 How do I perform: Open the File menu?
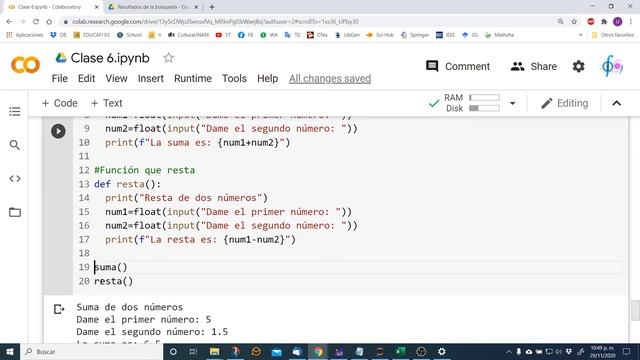point(60,78)
